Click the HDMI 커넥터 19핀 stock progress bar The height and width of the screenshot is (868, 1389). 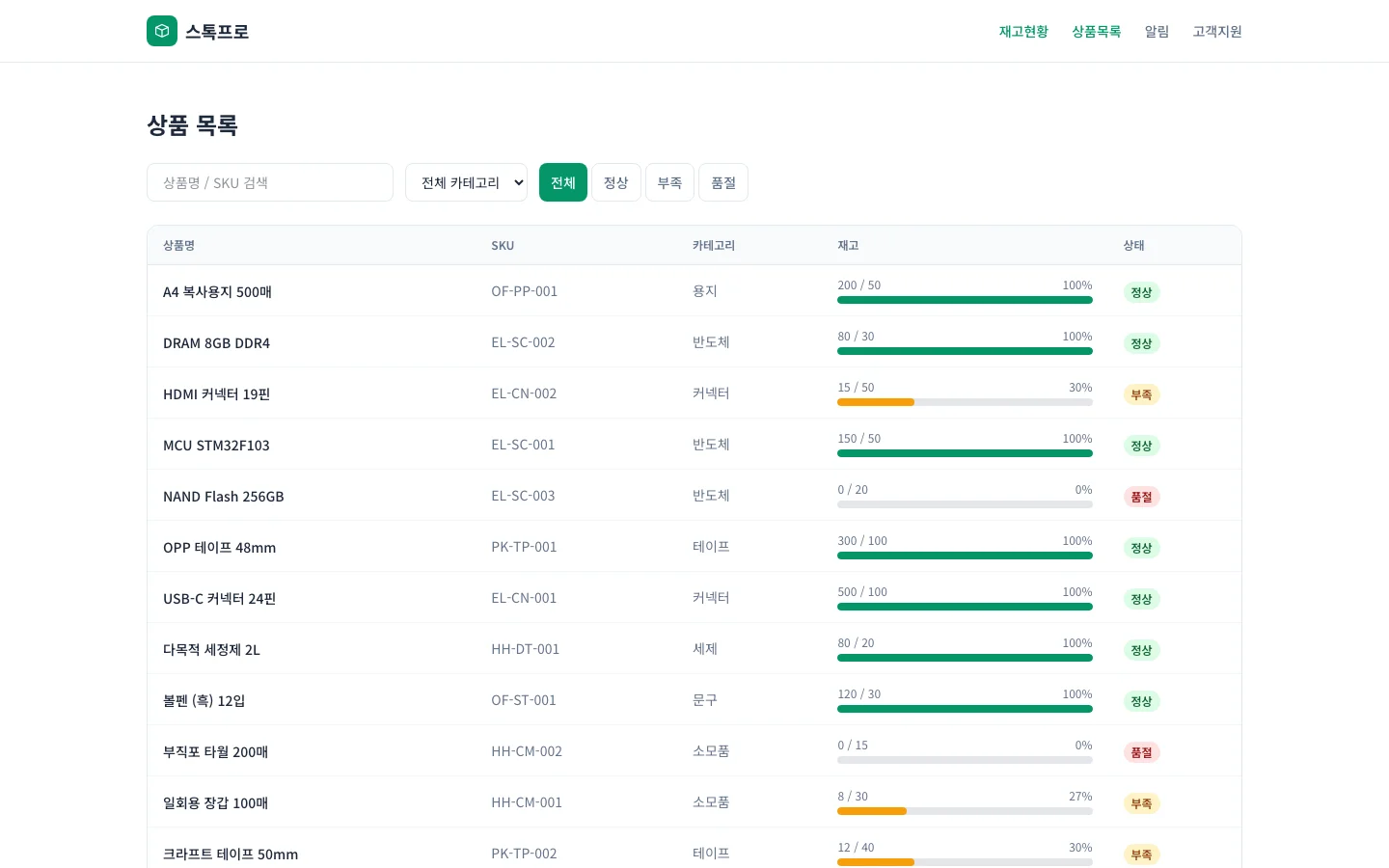[965, 402]
